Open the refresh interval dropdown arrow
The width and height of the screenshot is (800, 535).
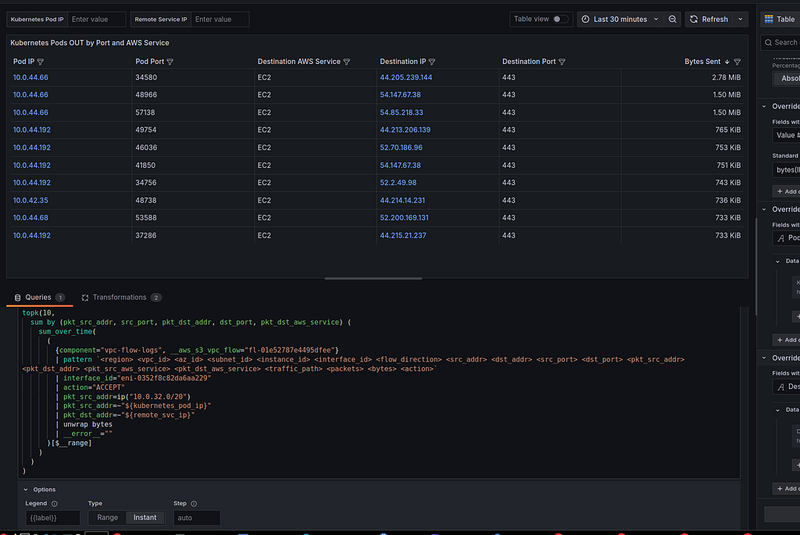pyautogui.click(x=740, y=19)
